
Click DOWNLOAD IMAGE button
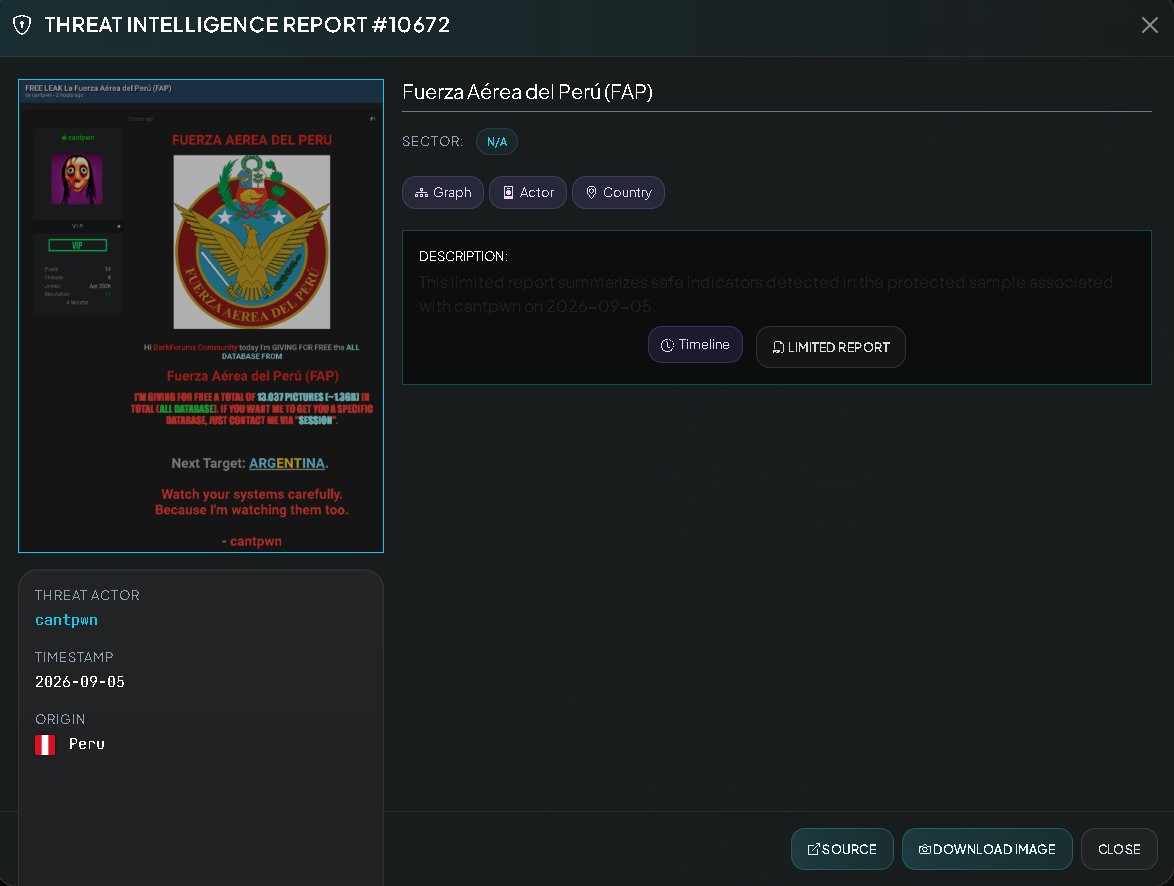(987, 849)
